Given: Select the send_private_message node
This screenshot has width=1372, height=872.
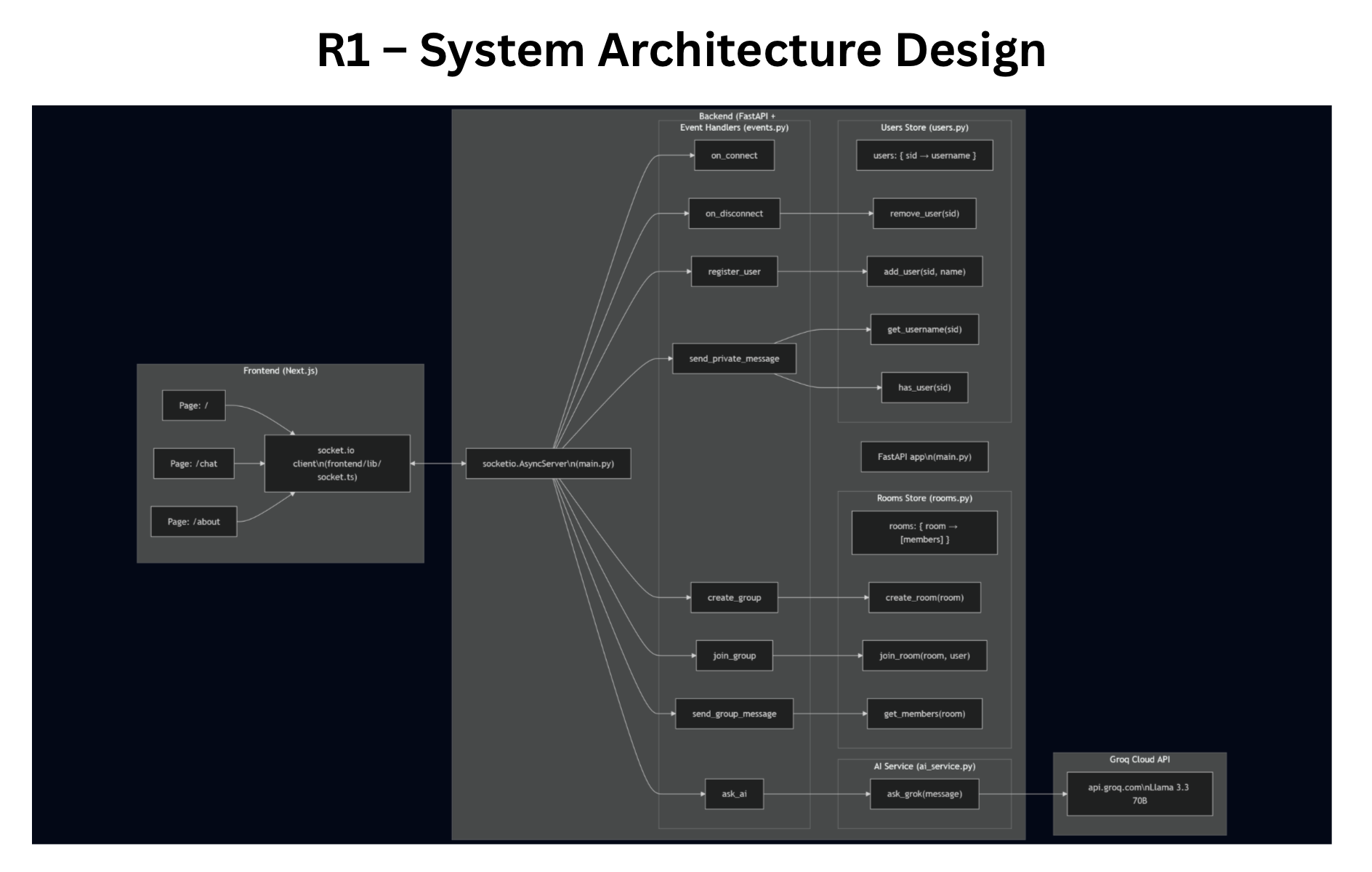Looking at the screenshot, I should pos(734,359).
